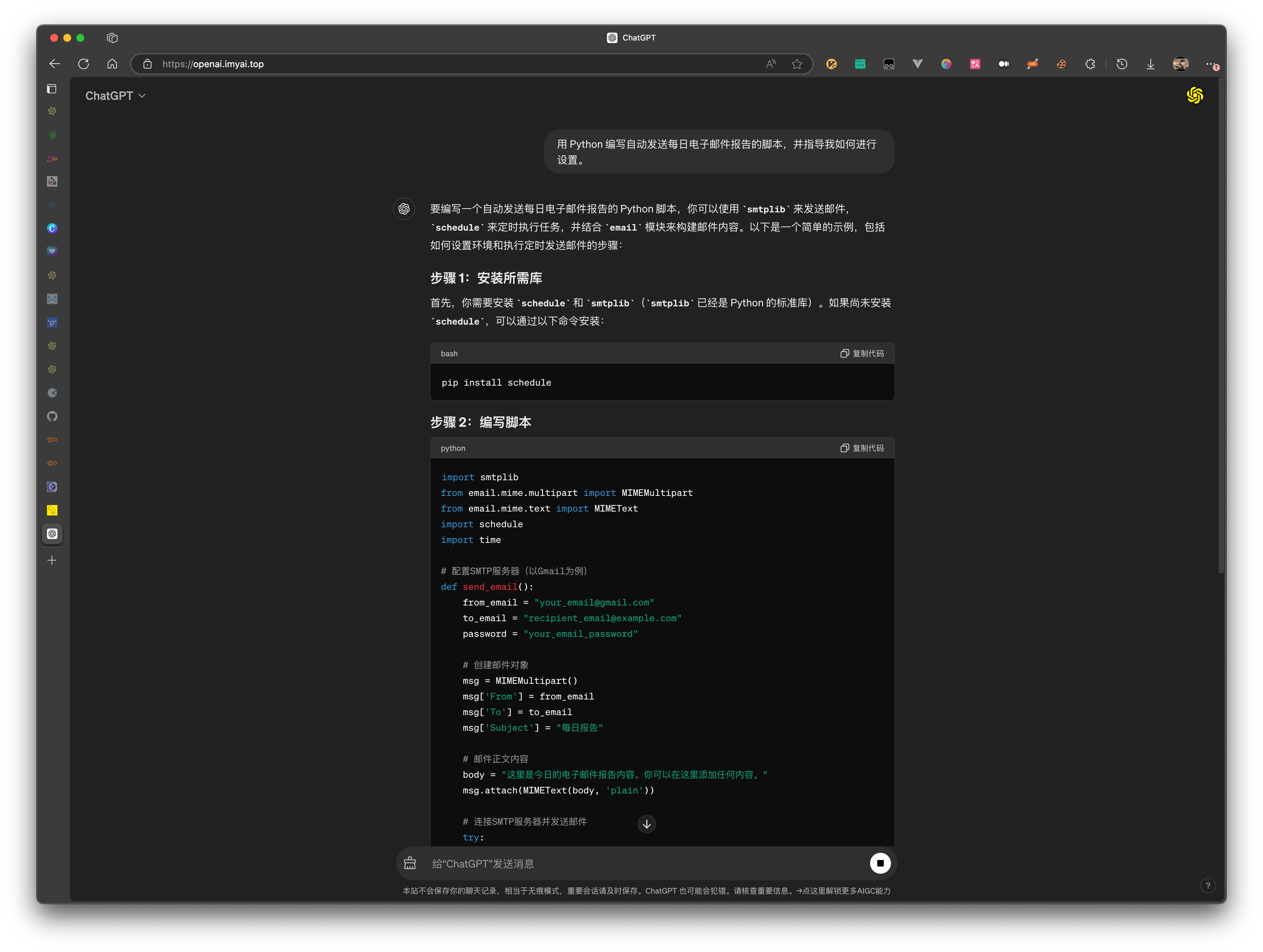The image size is (1263, 952).
Task: Open the downloads panel
Action: click(1150, 64)
